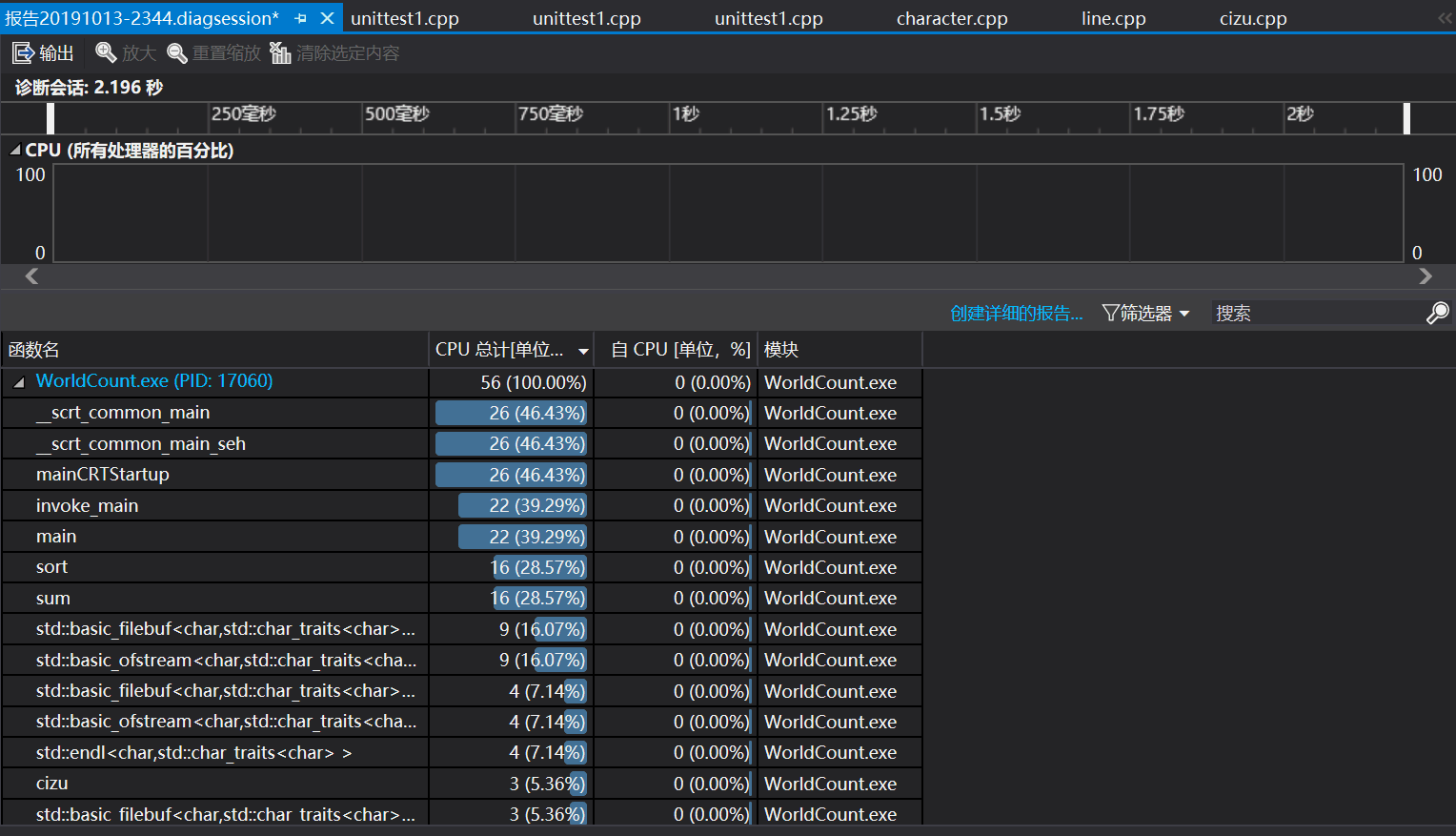
Task: Switch to the cizu.cpp tab
Action: (1253, 18)
